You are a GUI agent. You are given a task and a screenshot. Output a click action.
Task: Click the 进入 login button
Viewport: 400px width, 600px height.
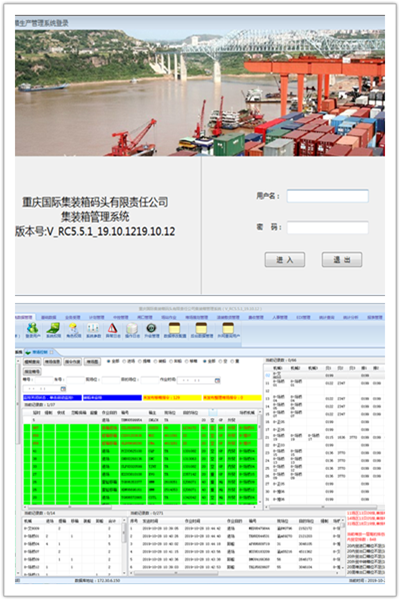click(x=285, y=260)
